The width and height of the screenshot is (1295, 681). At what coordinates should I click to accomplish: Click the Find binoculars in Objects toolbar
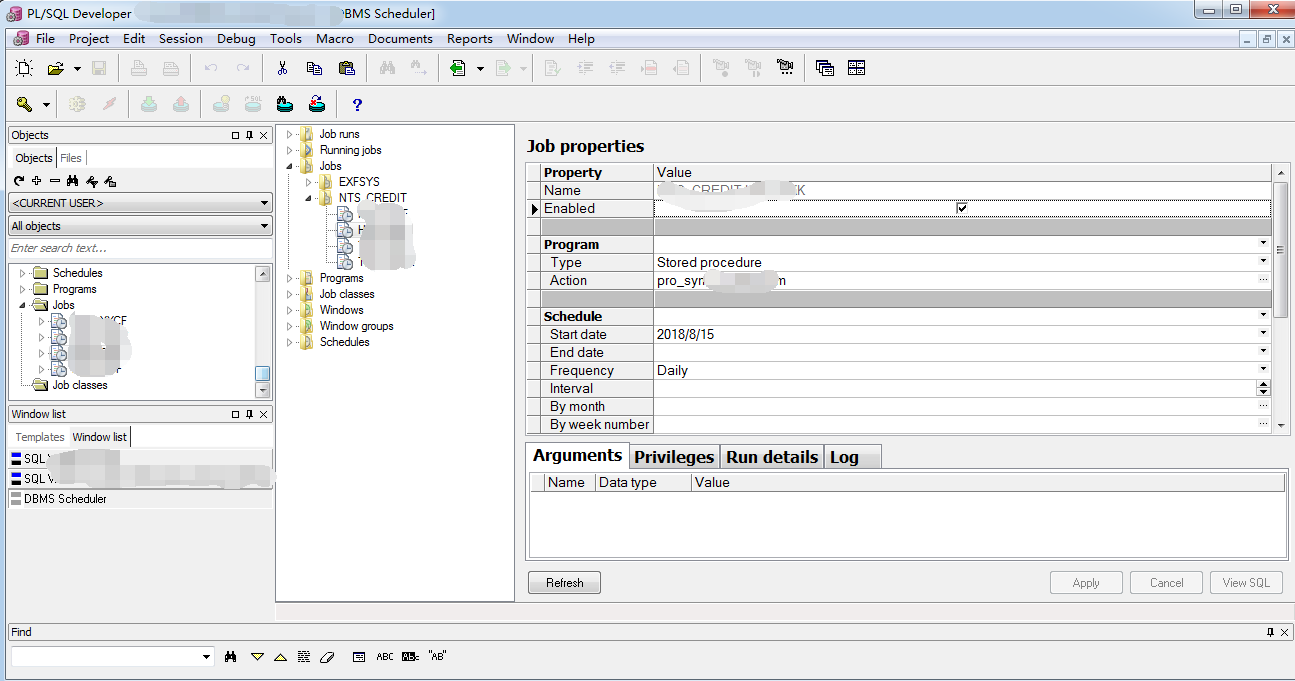(73, 181)
